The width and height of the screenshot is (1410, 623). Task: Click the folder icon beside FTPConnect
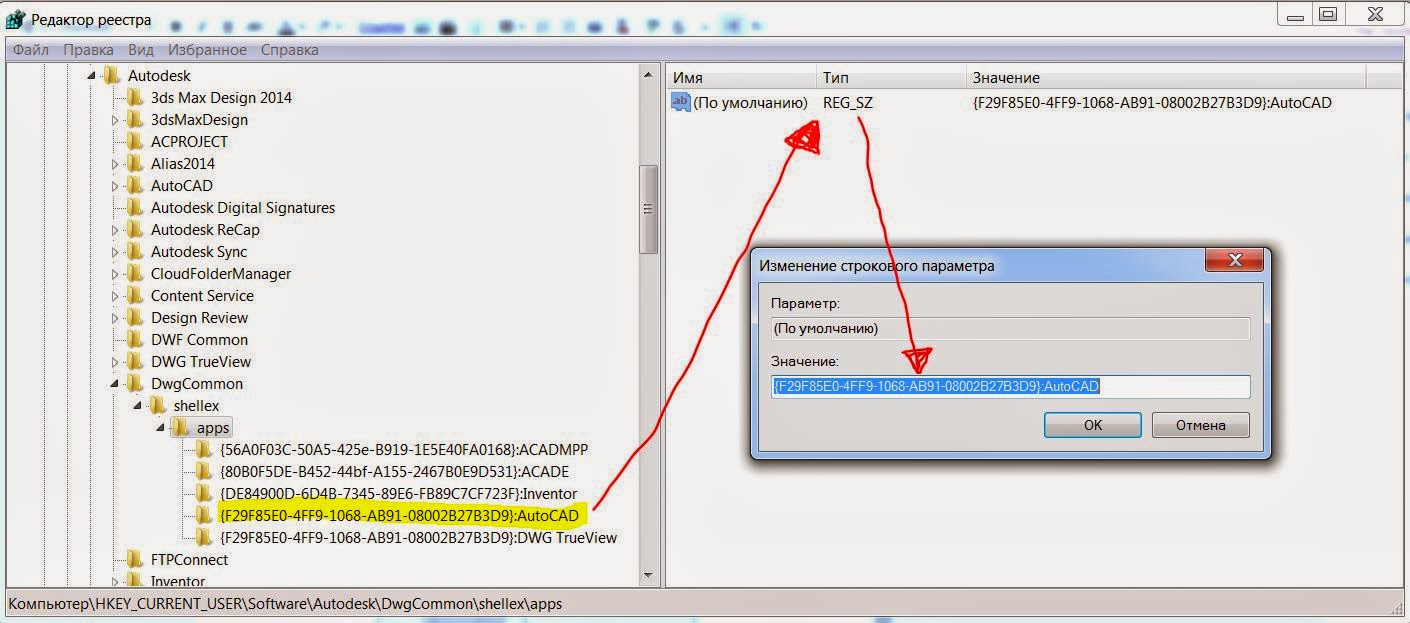(x=133, y=560)
